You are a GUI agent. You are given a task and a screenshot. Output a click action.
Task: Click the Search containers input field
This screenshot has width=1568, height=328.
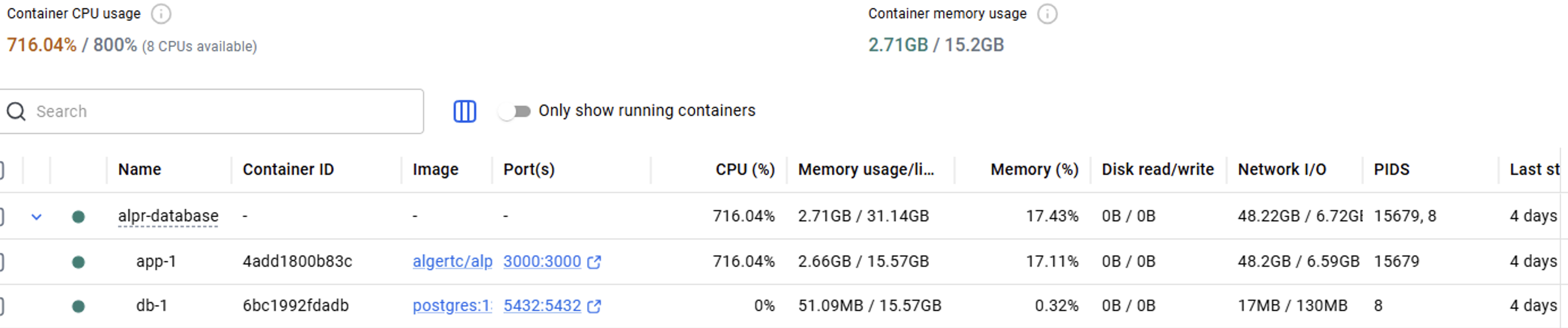(225, 112)
